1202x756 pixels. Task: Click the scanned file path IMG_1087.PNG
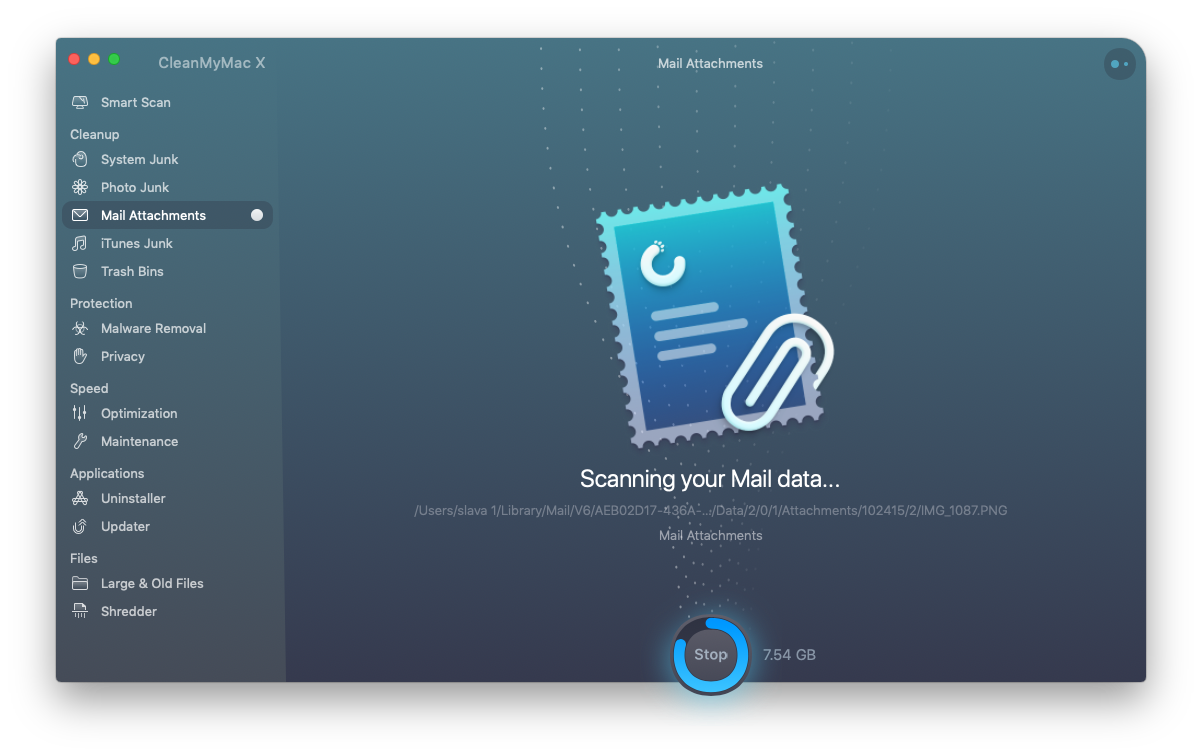pyautogui.click(x=710, y=510)
